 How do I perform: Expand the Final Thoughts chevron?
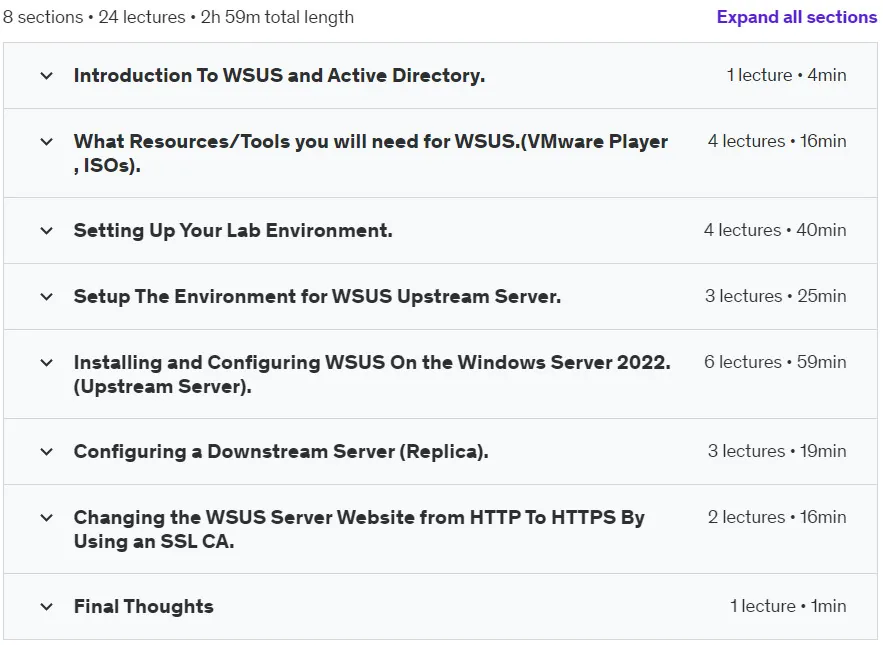[47, 607]
